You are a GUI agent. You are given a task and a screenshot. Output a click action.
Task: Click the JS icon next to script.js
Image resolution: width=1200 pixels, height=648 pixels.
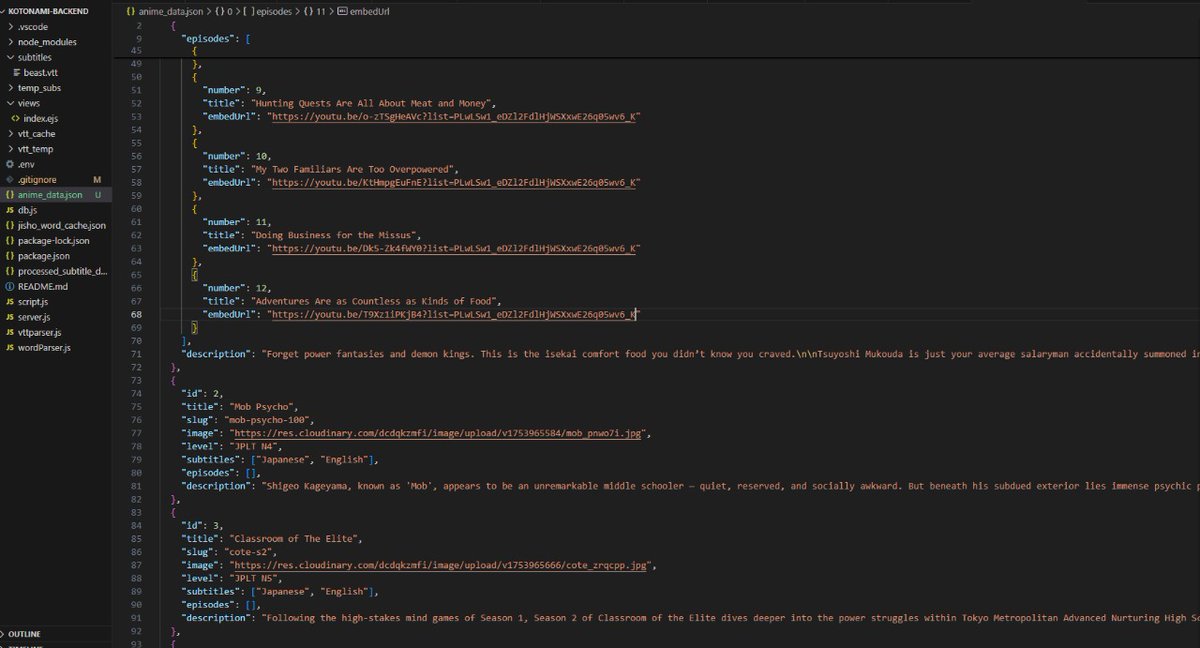[x=10, y=302]
